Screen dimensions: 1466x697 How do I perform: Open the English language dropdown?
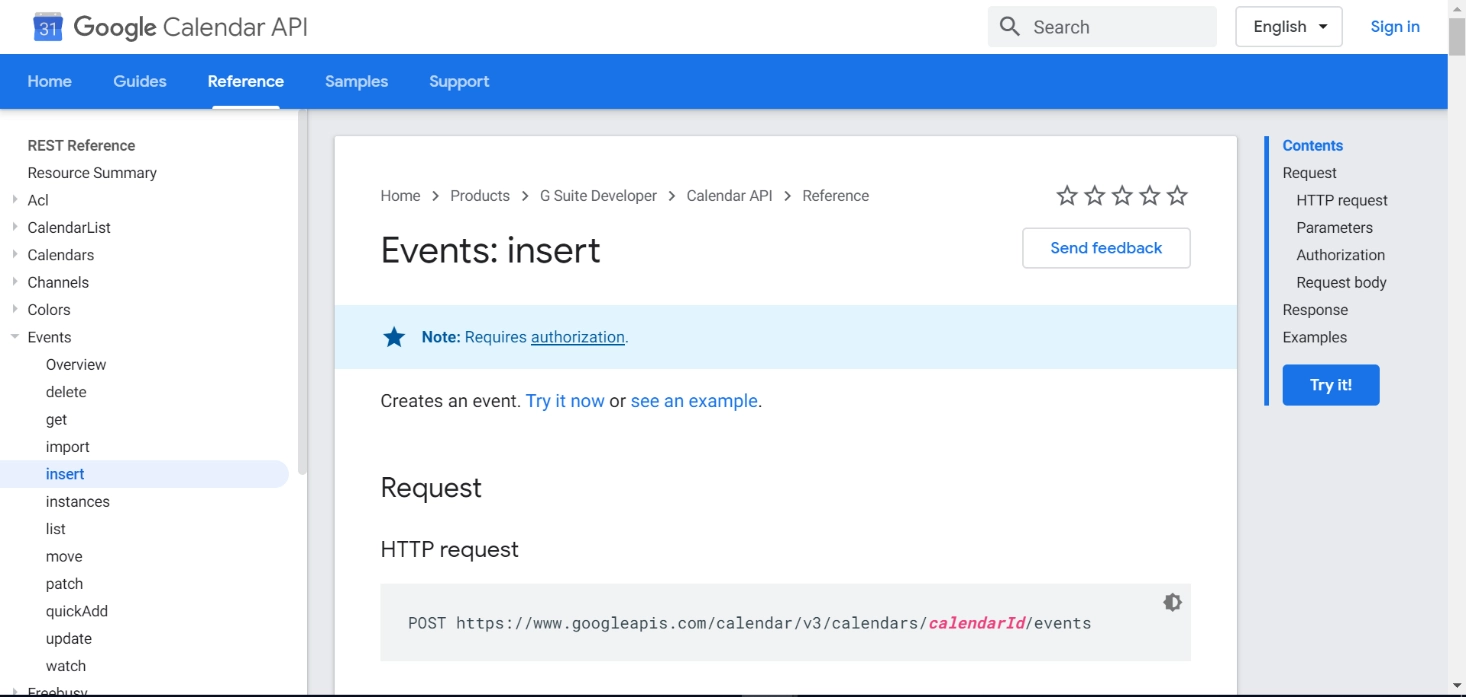point(1289,27)
